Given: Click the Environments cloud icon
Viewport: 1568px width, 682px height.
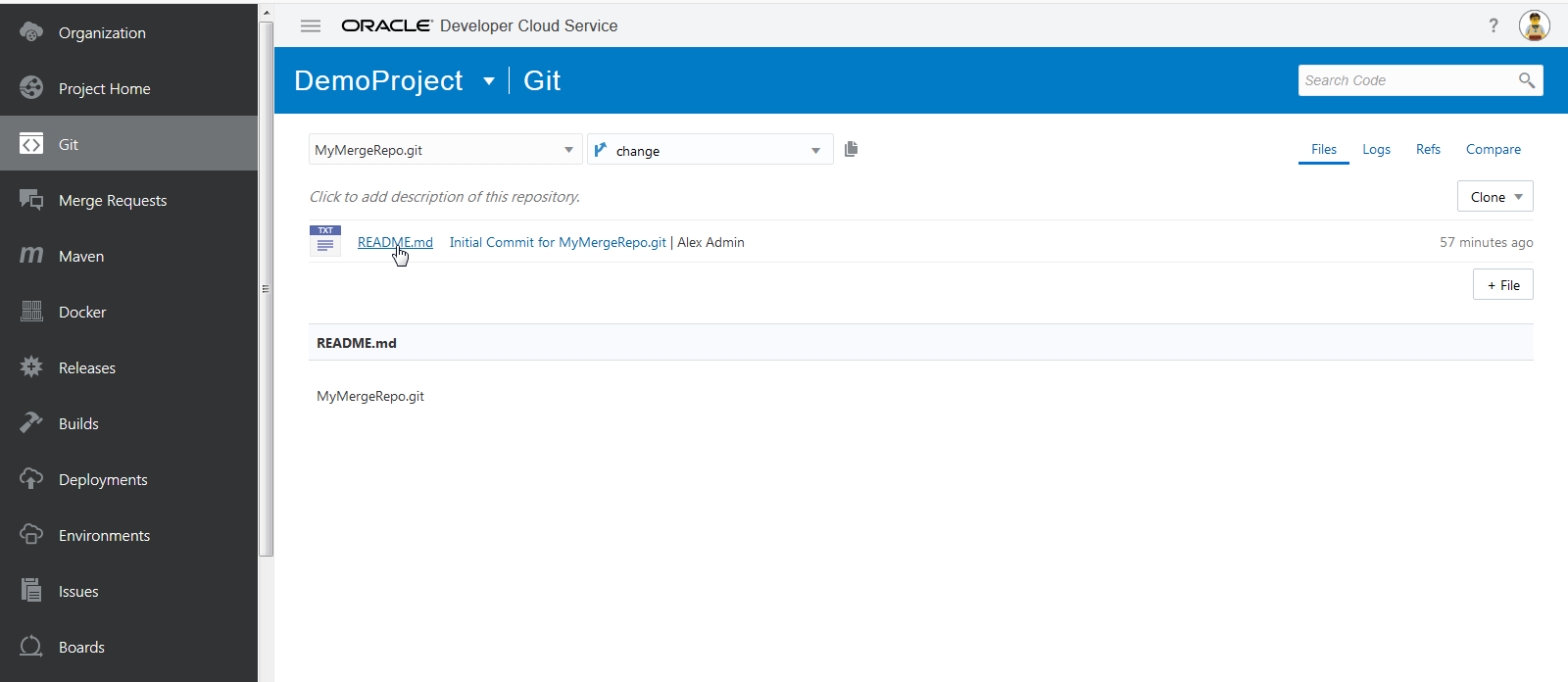Looking at the screenshot, I should pos(31,534).
